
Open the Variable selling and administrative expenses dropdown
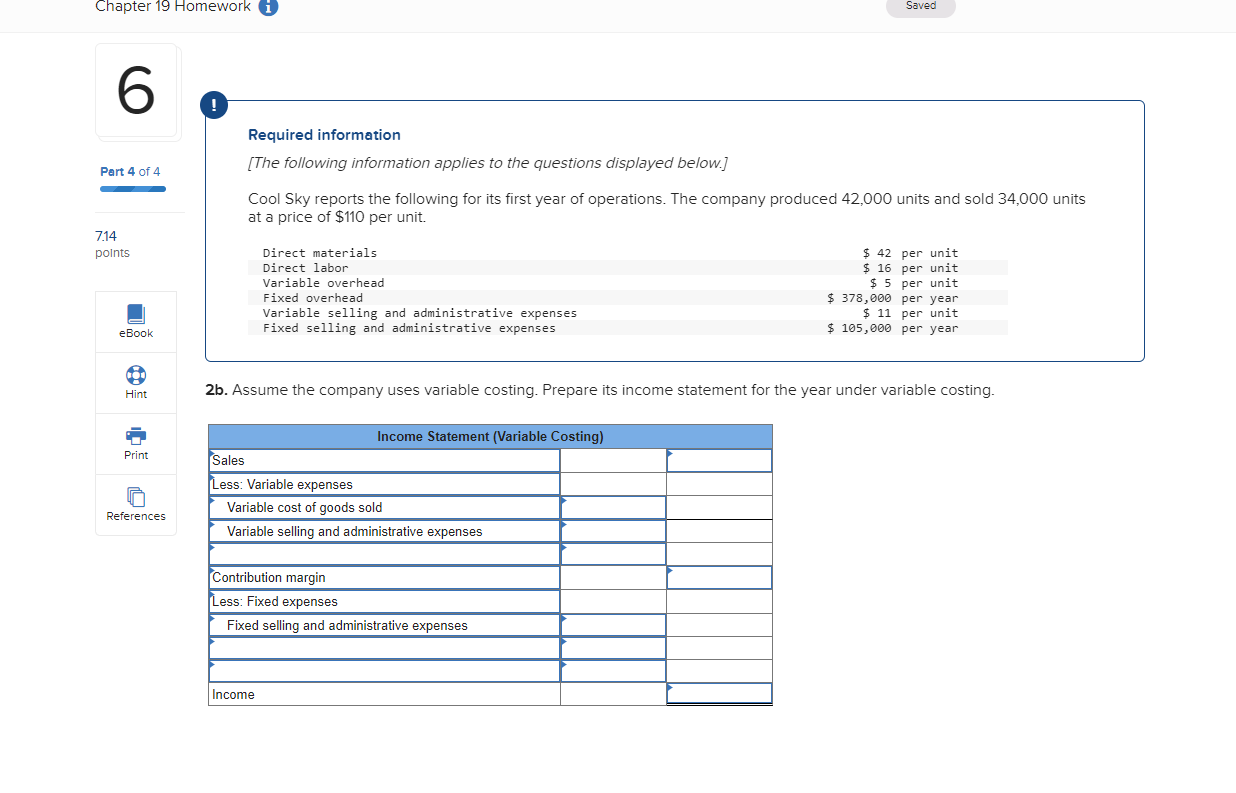[384, 531]
